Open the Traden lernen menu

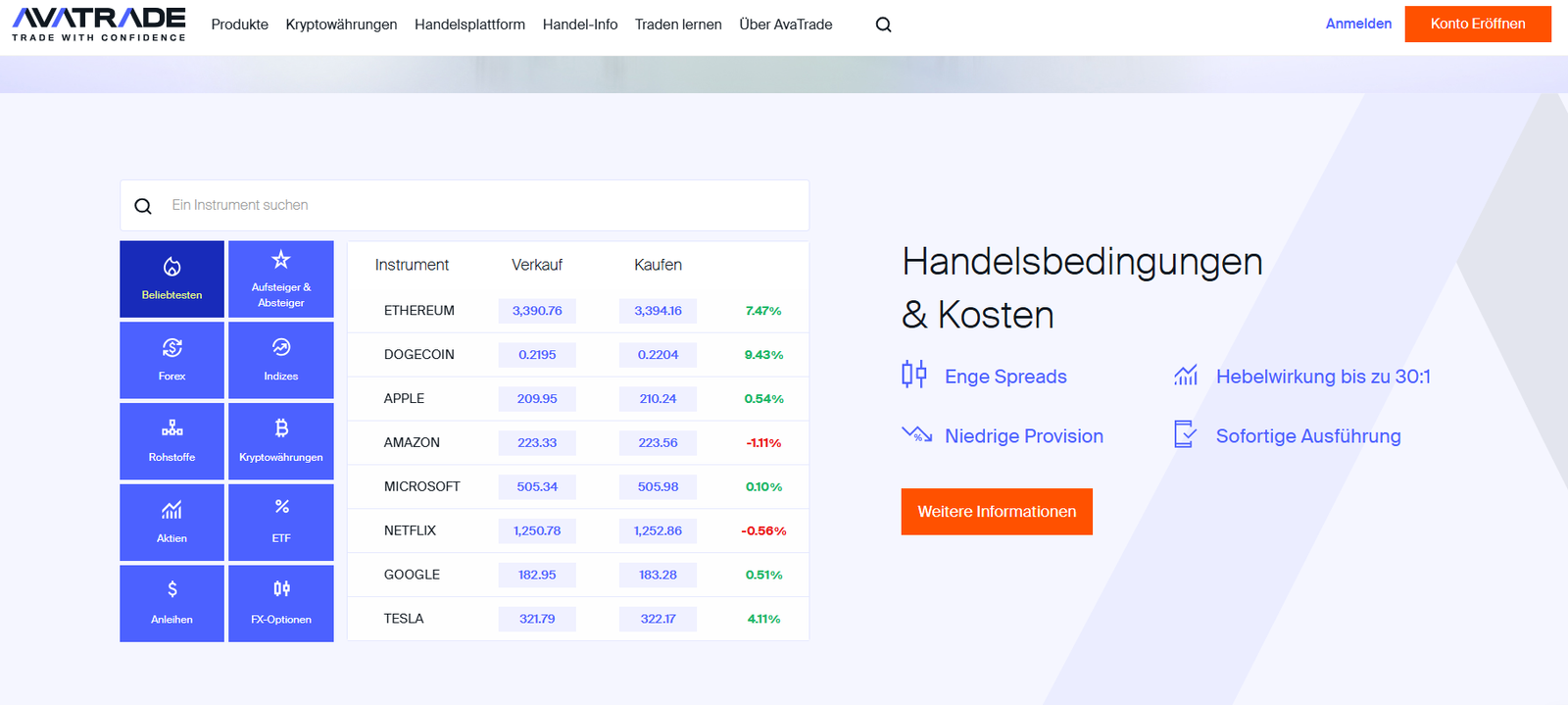coord(678,25)
